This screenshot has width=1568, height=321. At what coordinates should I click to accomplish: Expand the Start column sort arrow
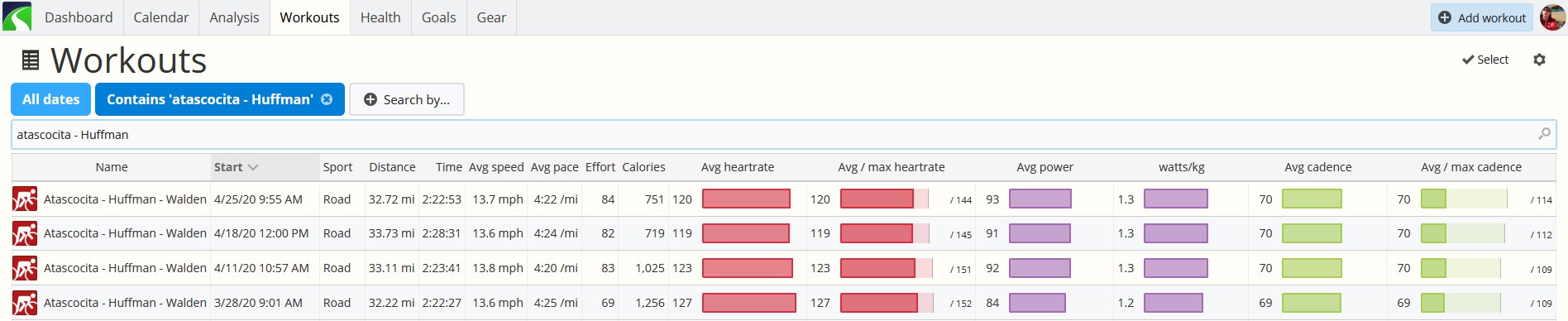tap(253, 167)
